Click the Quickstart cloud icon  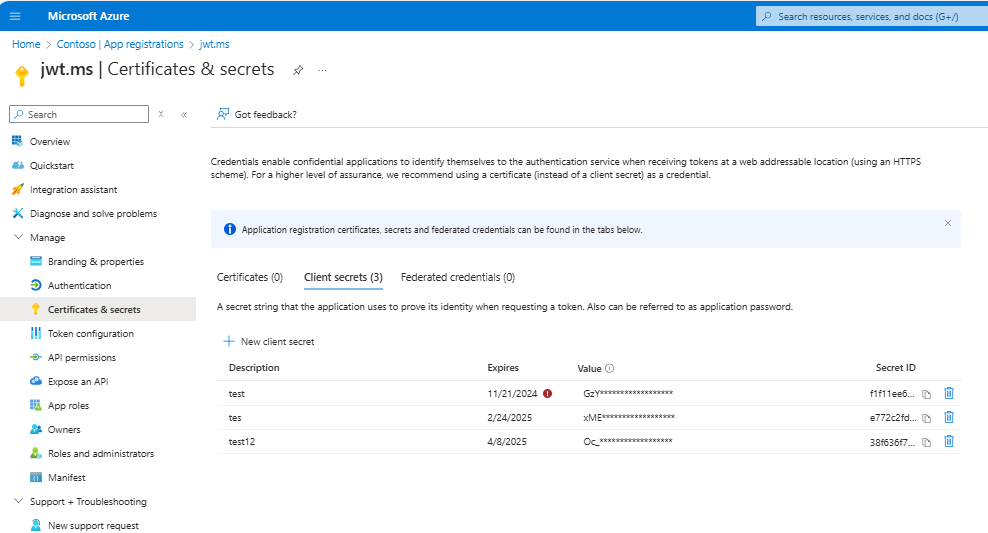18,165
